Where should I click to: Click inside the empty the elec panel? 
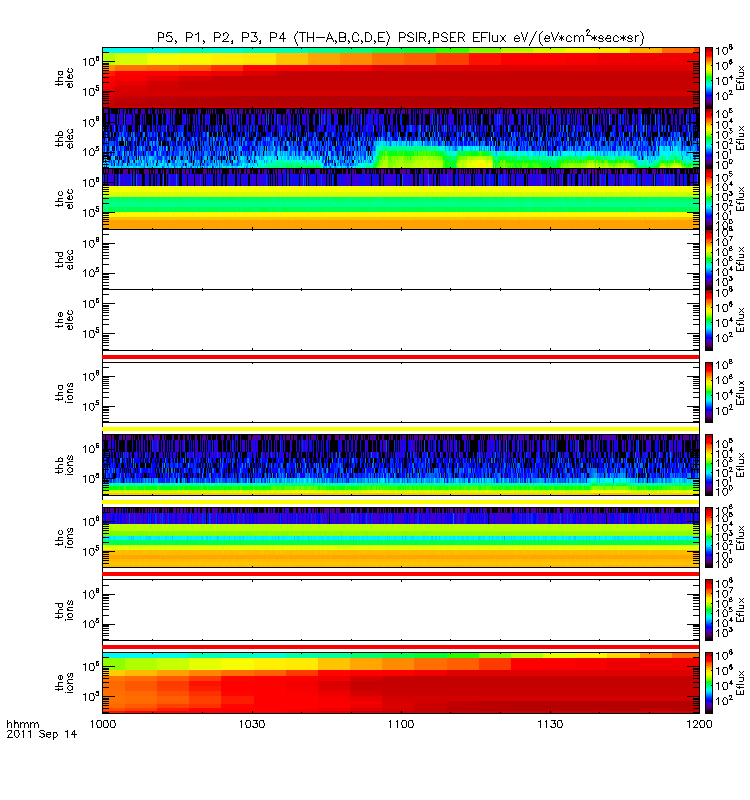pyautogui.click(x=401, y=320)
